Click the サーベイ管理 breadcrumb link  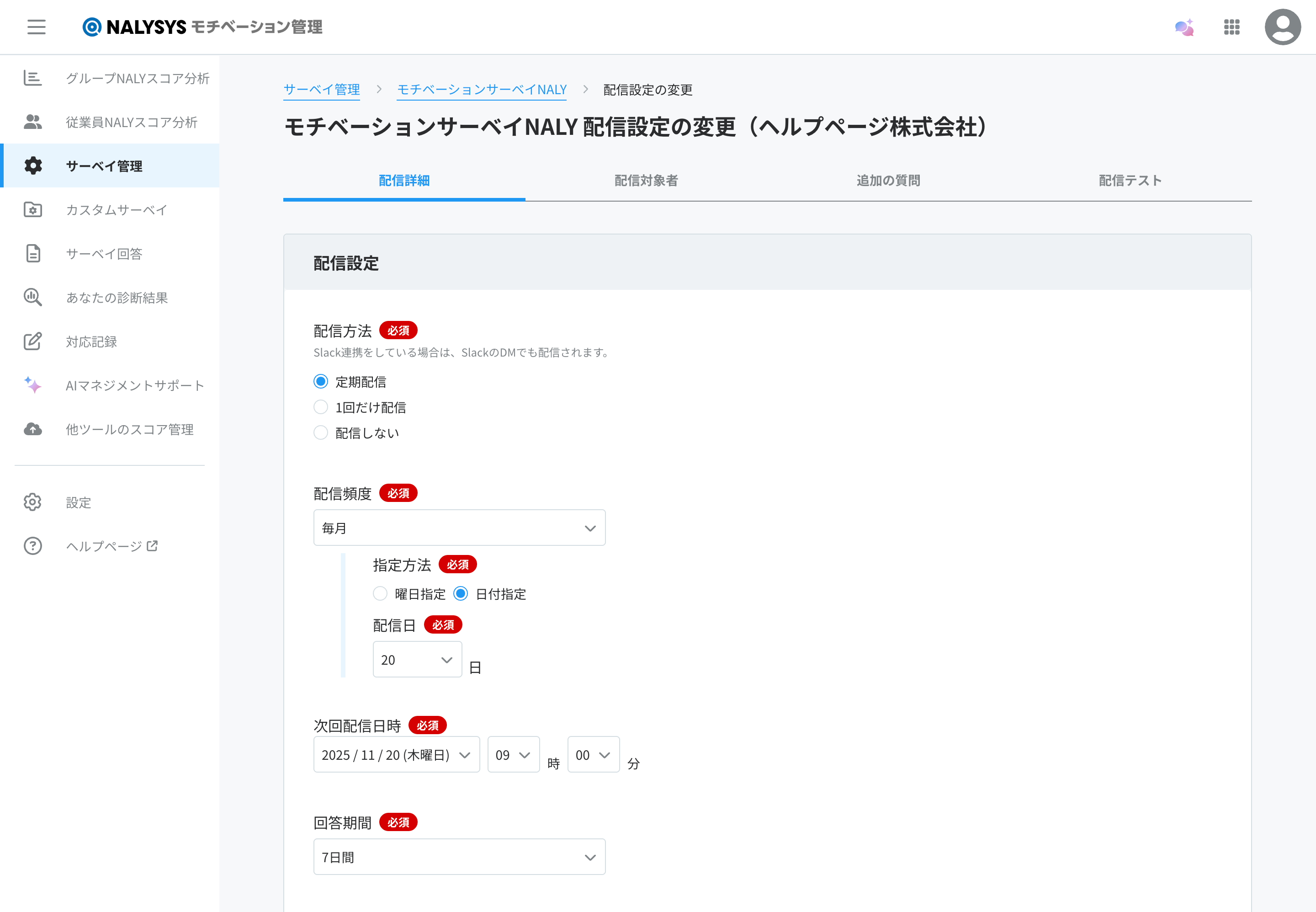point(322,90)
